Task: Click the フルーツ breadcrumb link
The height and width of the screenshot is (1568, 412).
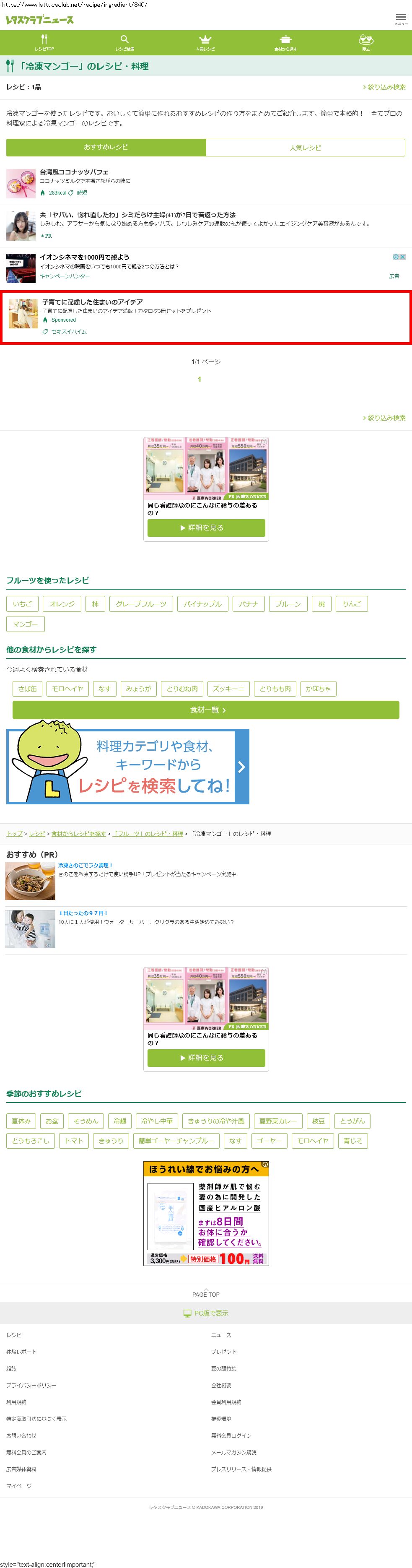Action: click(x=148, y=833)
